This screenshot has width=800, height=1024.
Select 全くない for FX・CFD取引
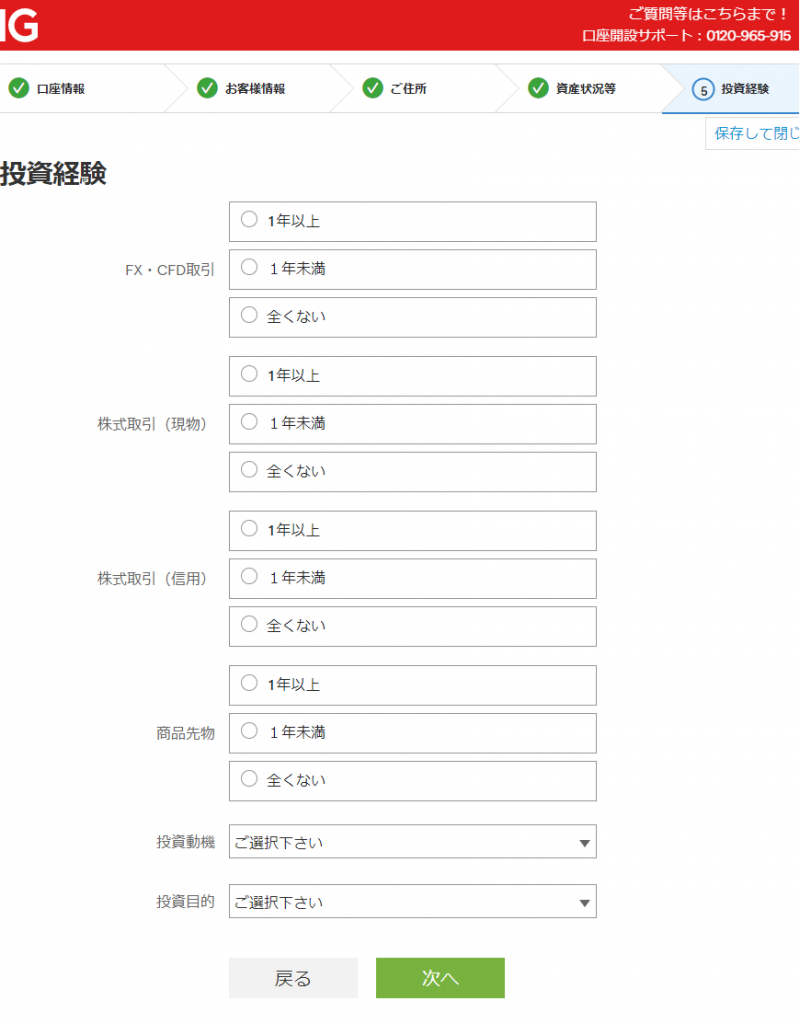tap(413, 317)
